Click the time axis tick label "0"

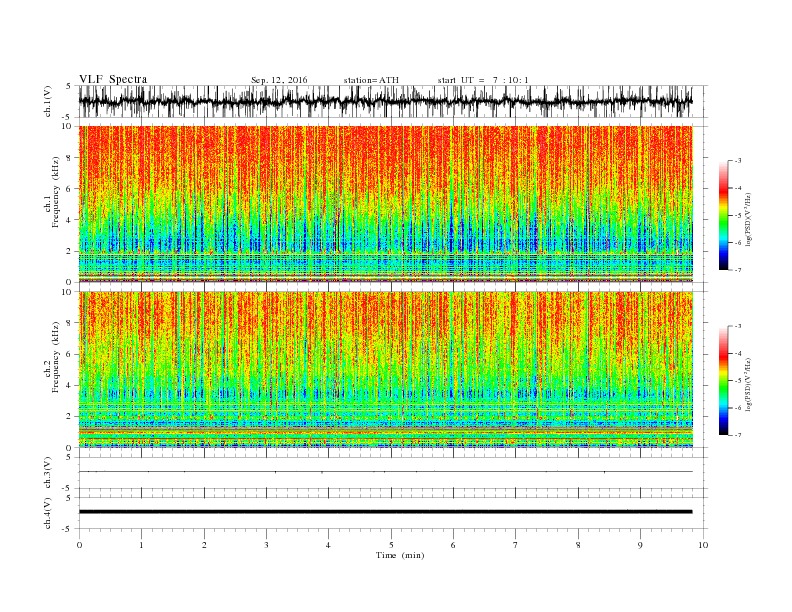pyautogui.click(x=79, y=545)
